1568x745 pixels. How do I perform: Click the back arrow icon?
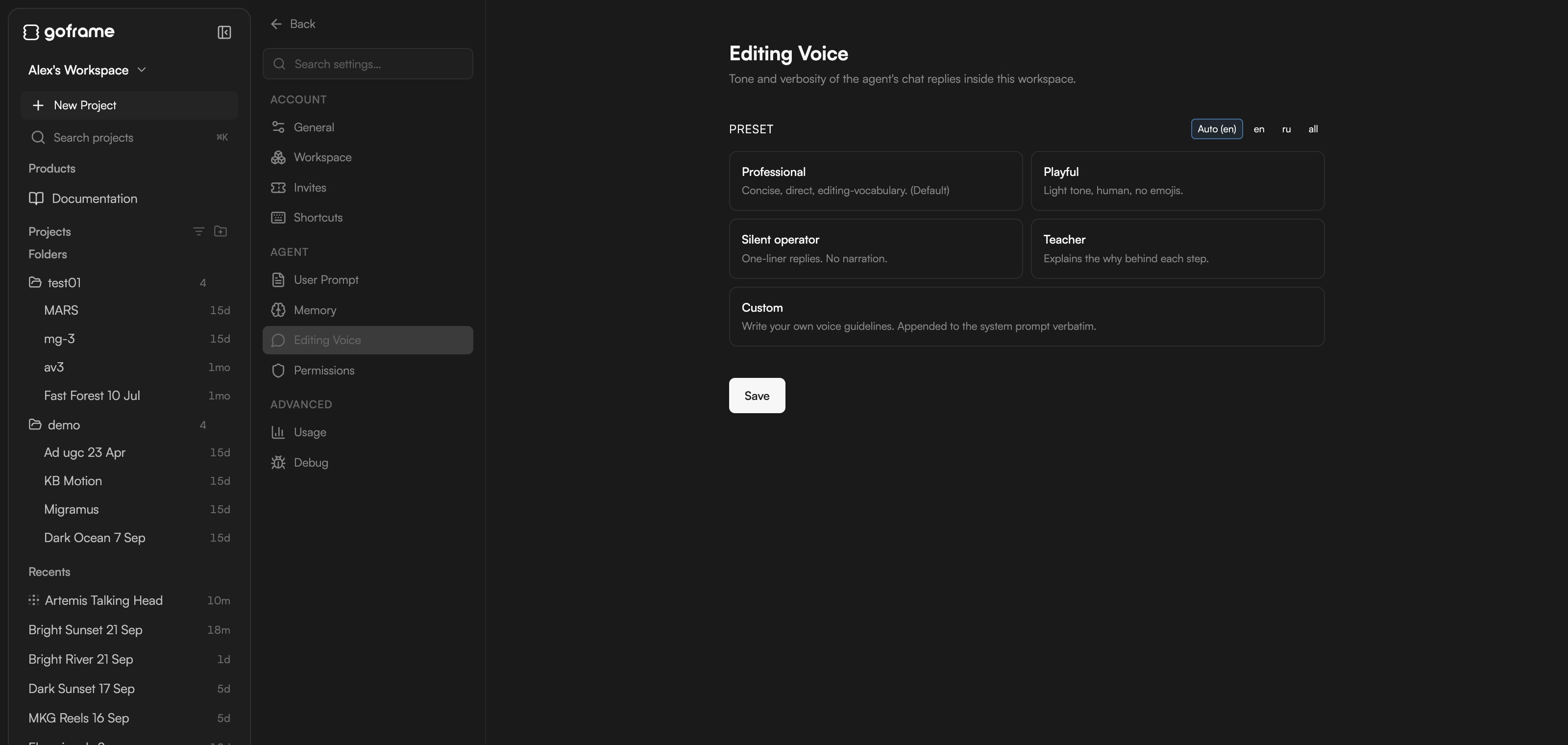pos(276,24)
